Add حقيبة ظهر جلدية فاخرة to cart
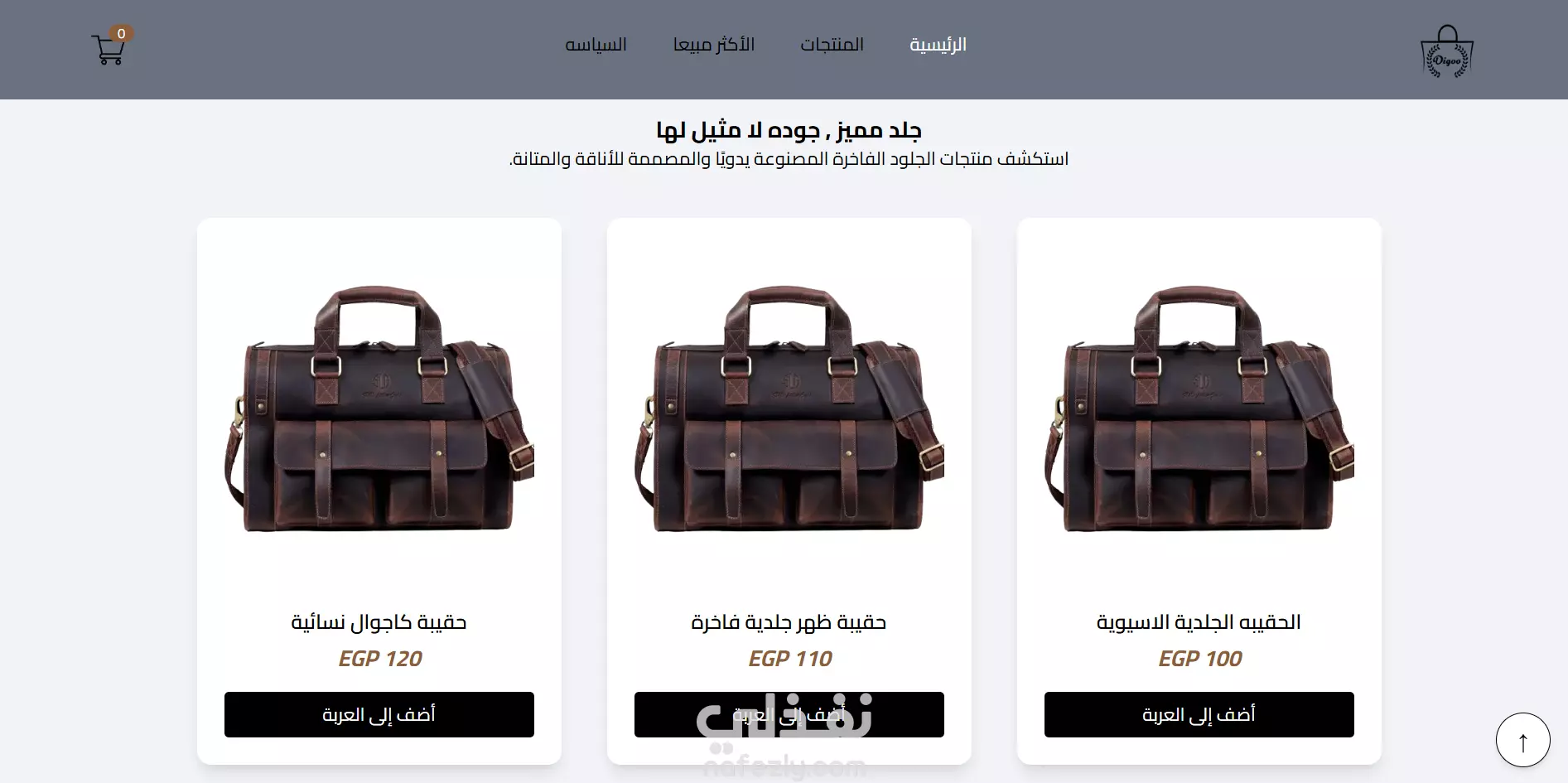 click(x=789, y=714)
